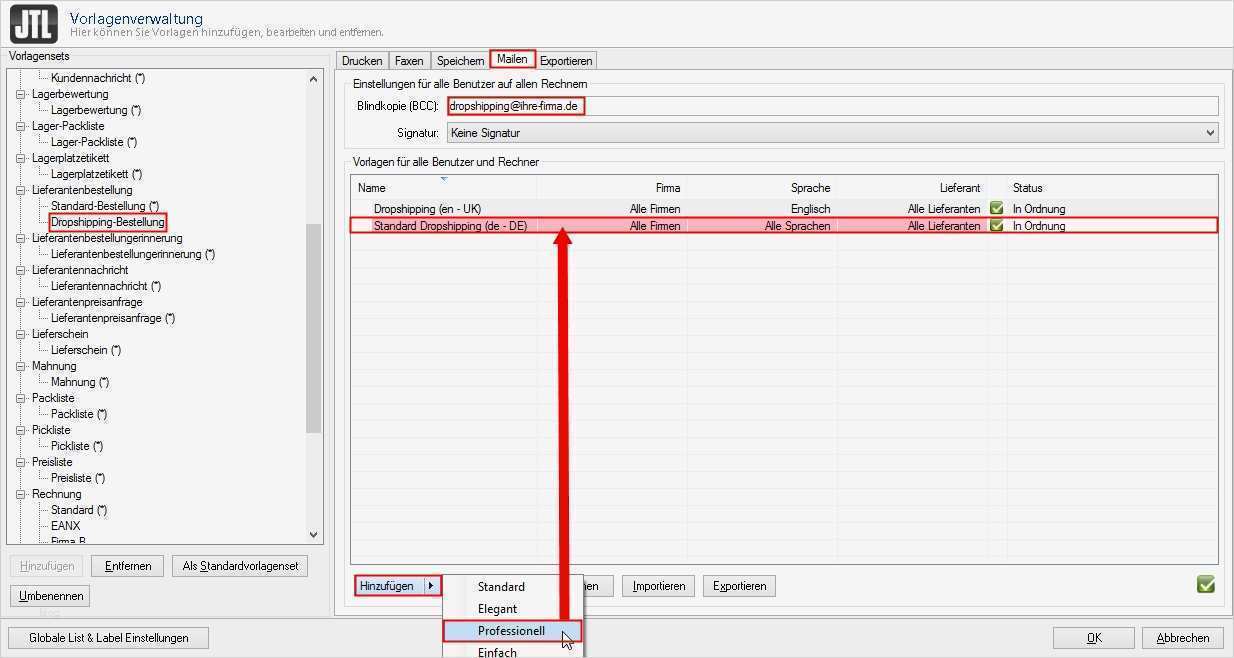
Task: Click green status check in Dropshipping (en - UK) row
Action: click(996, 209)
